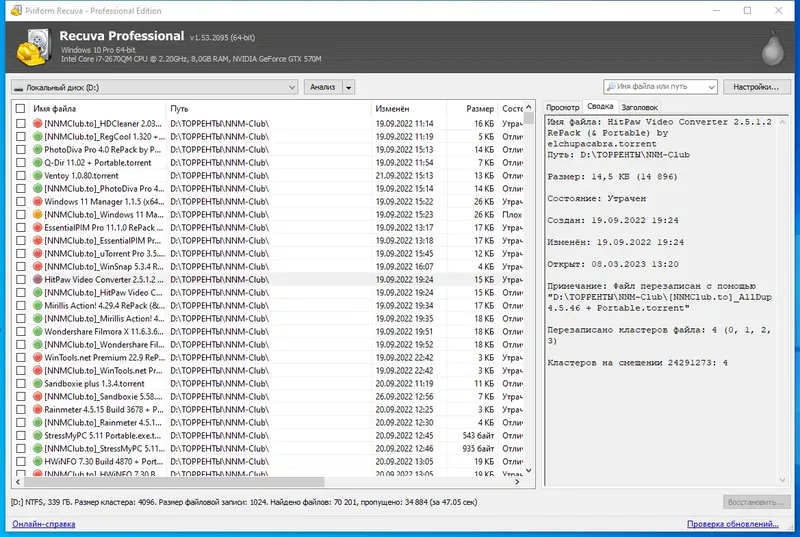Click the green status dot of Wondershare Filmora X 11.6.3.6
Screen dimensions: 800x537
point(37,331)
